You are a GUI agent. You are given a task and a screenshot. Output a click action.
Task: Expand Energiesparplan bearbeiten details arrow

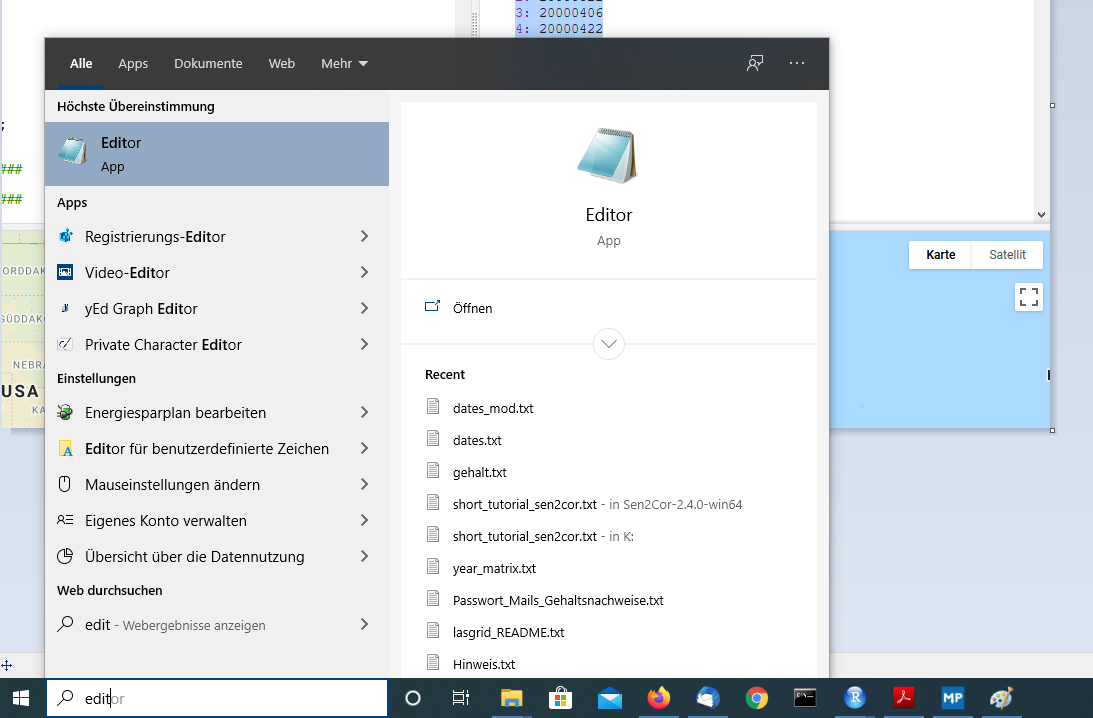pos(365,413)
